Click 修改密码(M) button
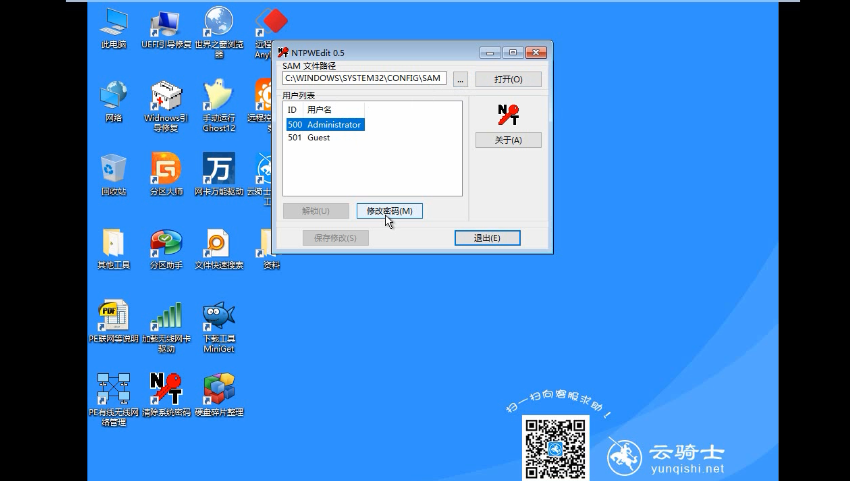Viewport: 850px width, 481px height. point(389,211)
